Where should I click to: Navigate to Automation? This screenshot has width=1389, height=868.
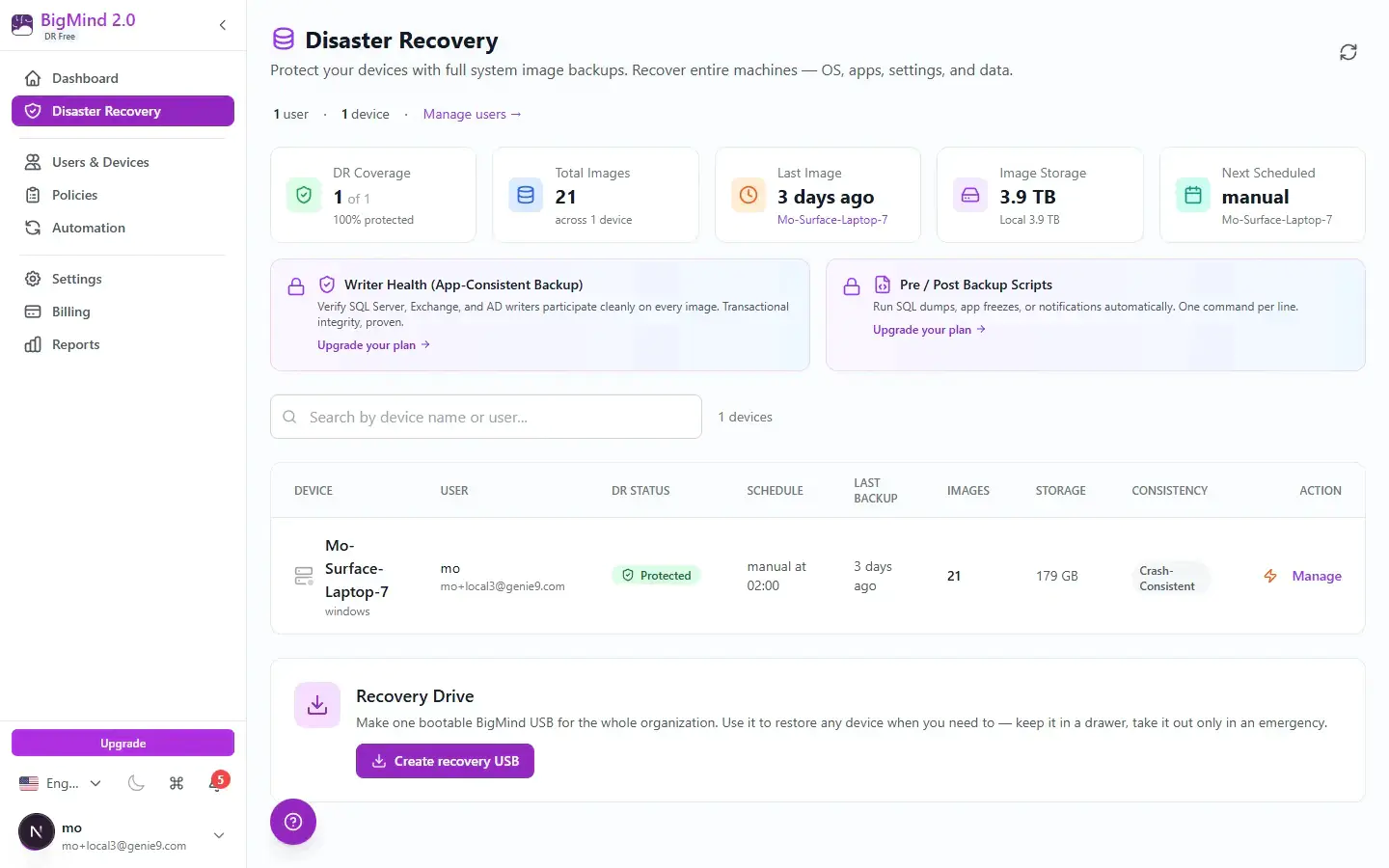[x=123, y=228]
